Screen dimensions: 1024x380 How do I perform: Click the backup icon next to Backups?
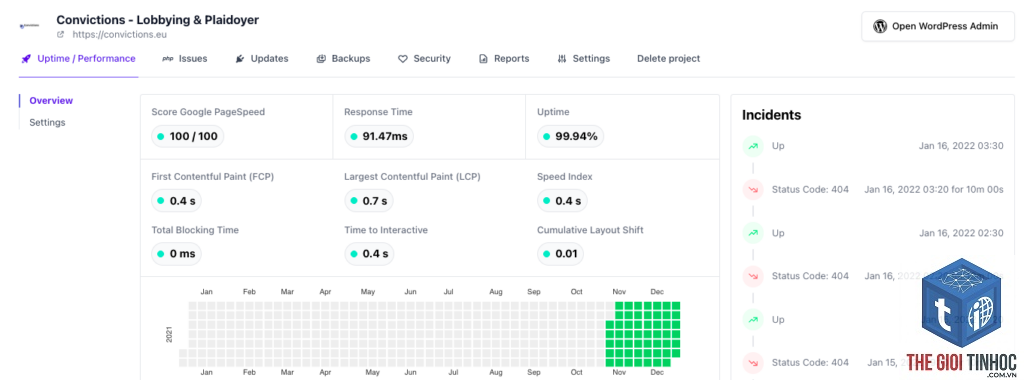[321, 59]
